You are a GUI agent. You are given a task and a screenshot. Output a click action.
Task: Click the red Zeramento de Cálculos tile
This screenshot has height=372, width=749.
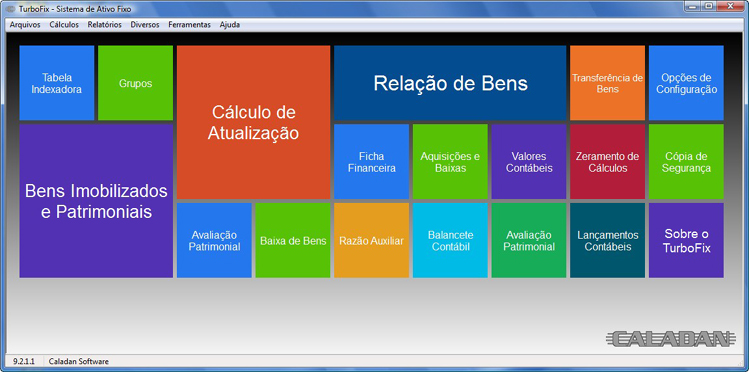[x=608, y=162]
